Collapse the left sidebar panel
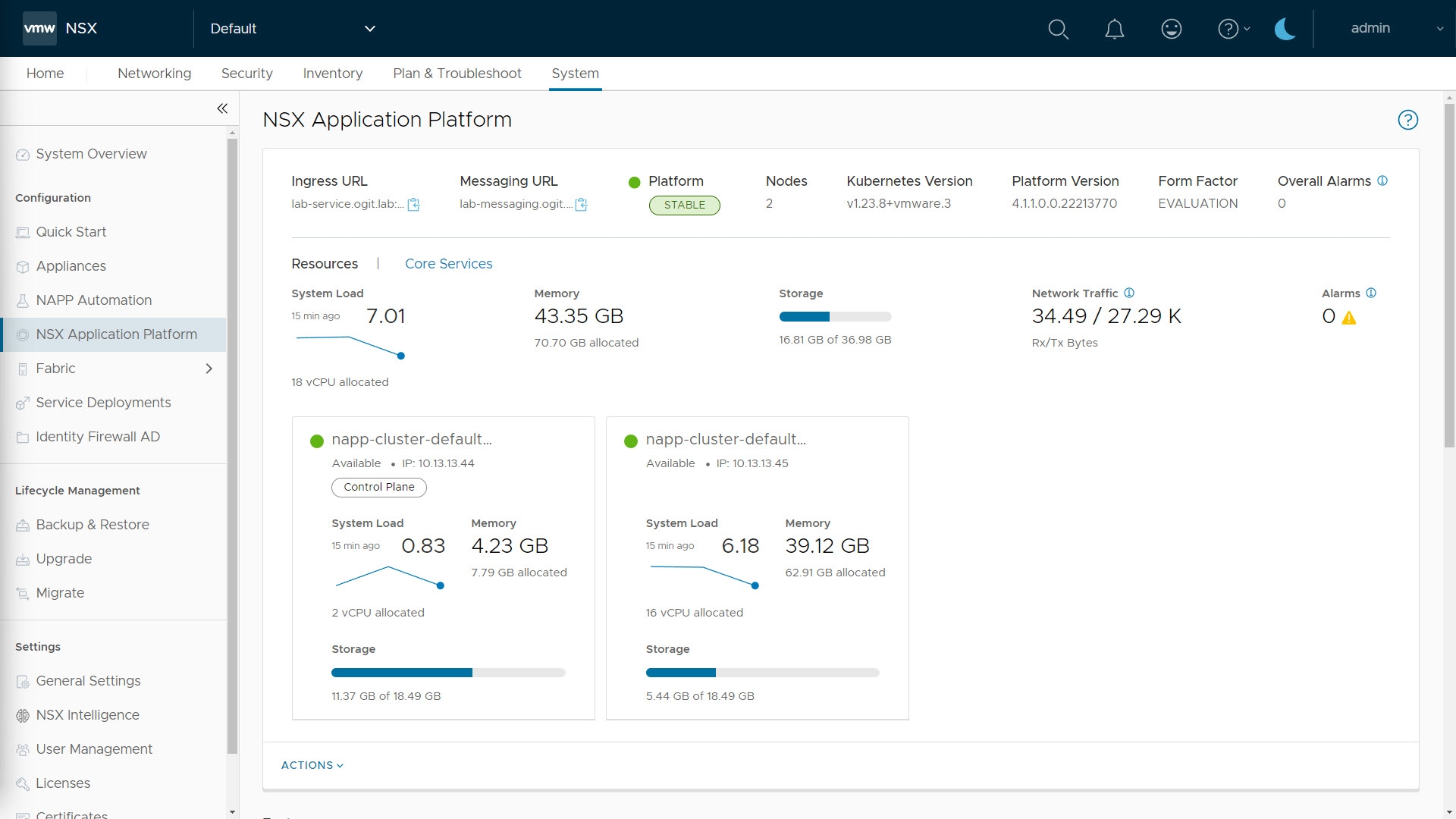The width and height of the screenshot is (1456, 819). 222,108
